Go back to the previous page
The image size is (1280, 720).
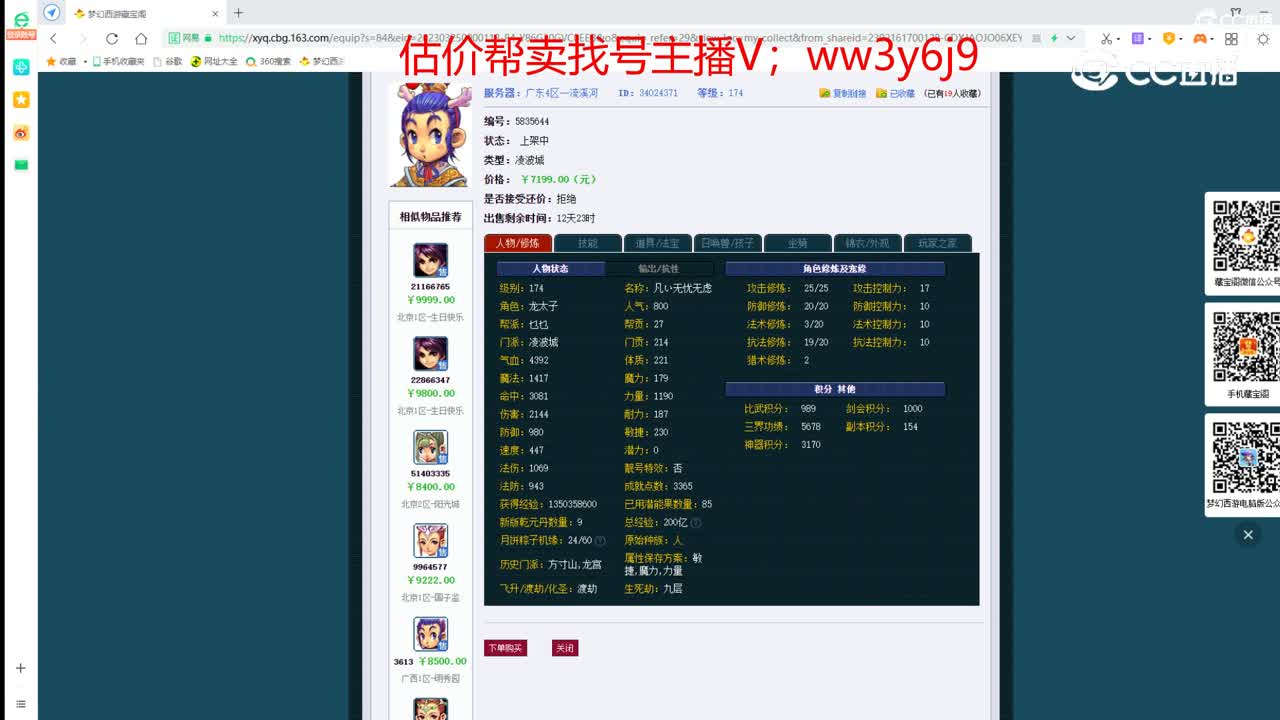coord(53,38)
